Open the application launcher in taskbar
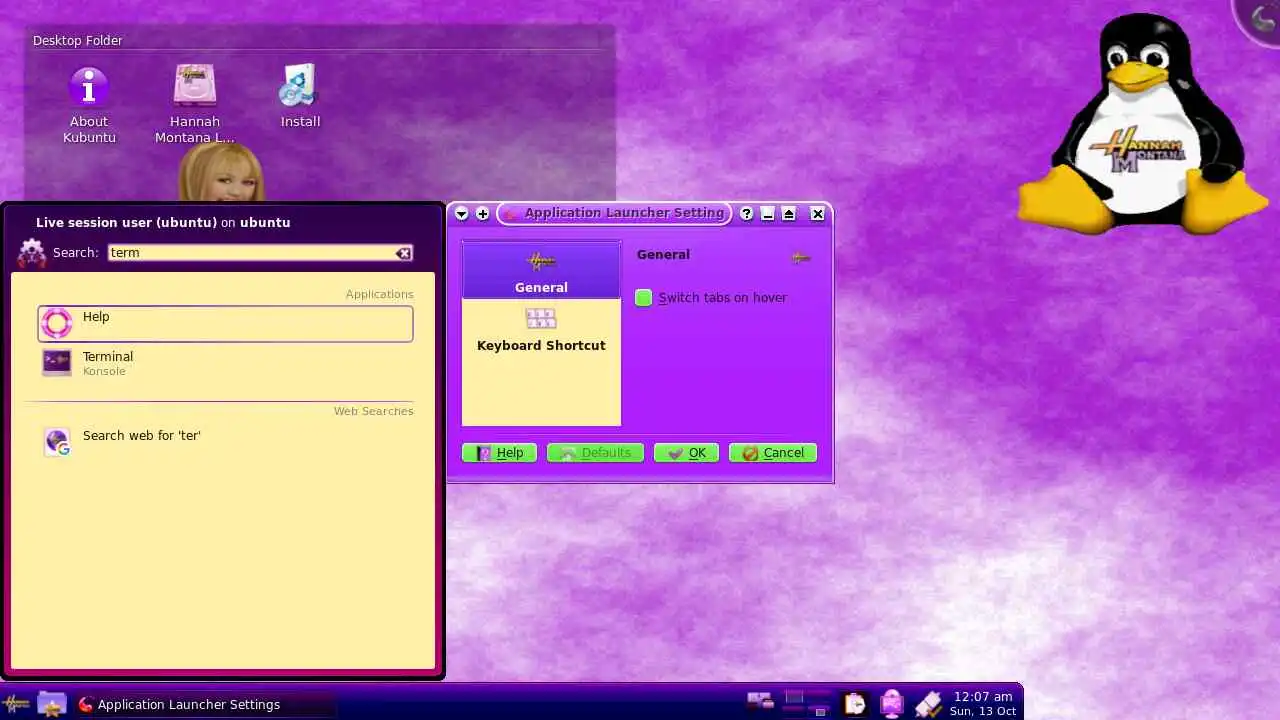 (16, 704)
